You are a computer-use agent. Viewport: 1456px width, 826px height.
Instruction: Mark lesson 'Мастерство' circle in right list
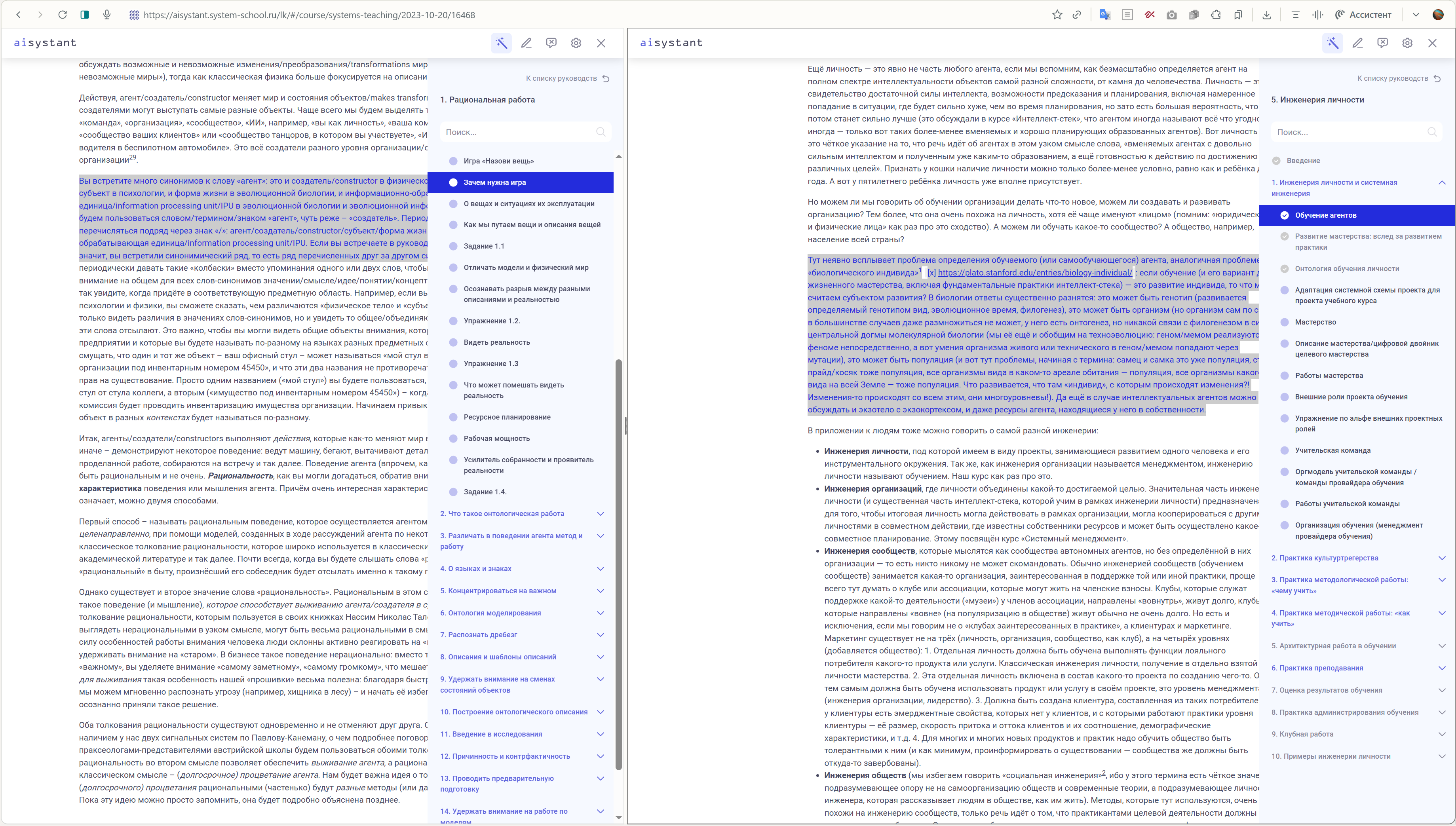[x=1285, y=322]
